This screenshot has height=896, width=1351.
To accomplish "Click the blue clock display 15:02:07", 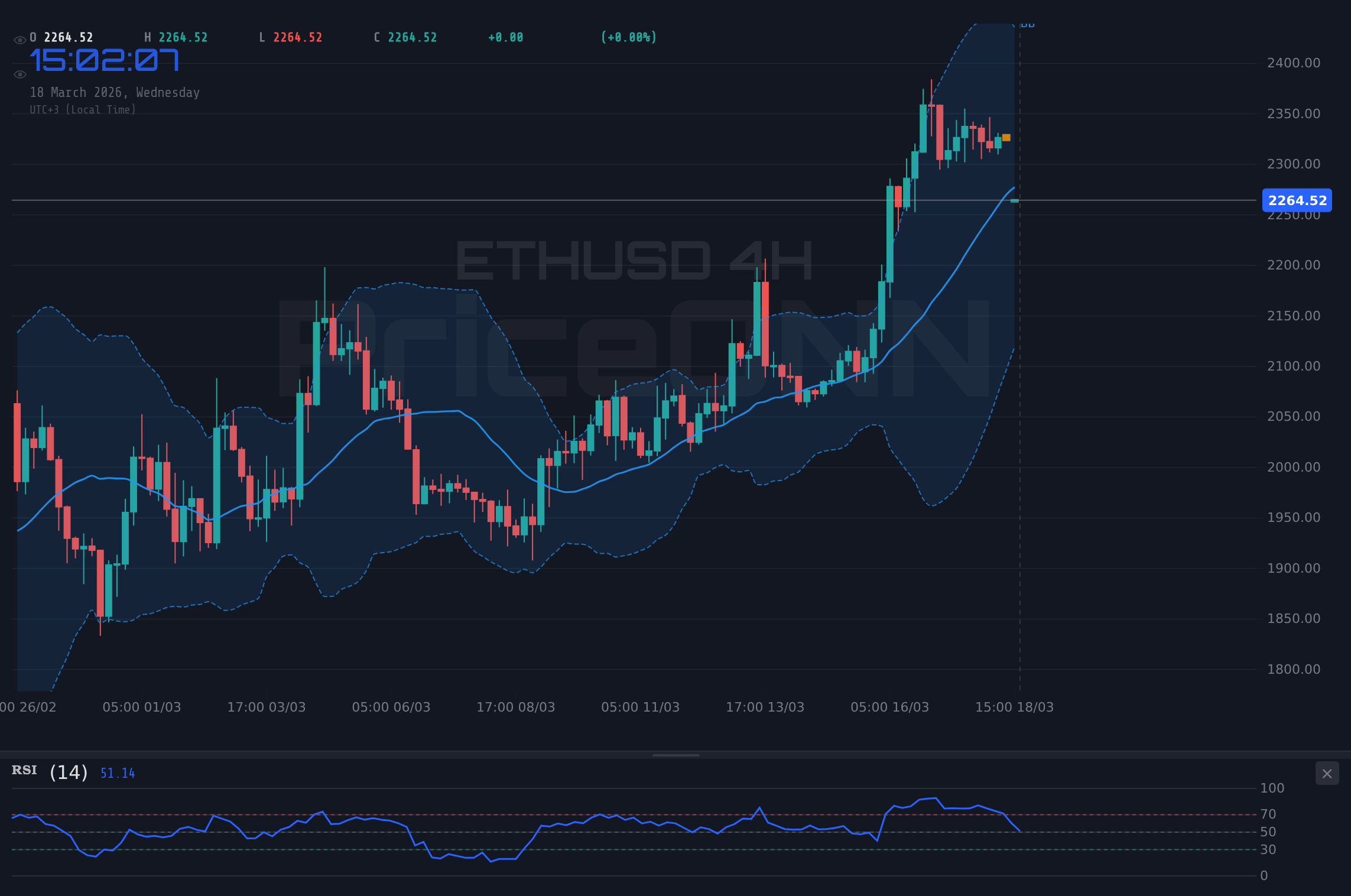I will coord(105,59).
